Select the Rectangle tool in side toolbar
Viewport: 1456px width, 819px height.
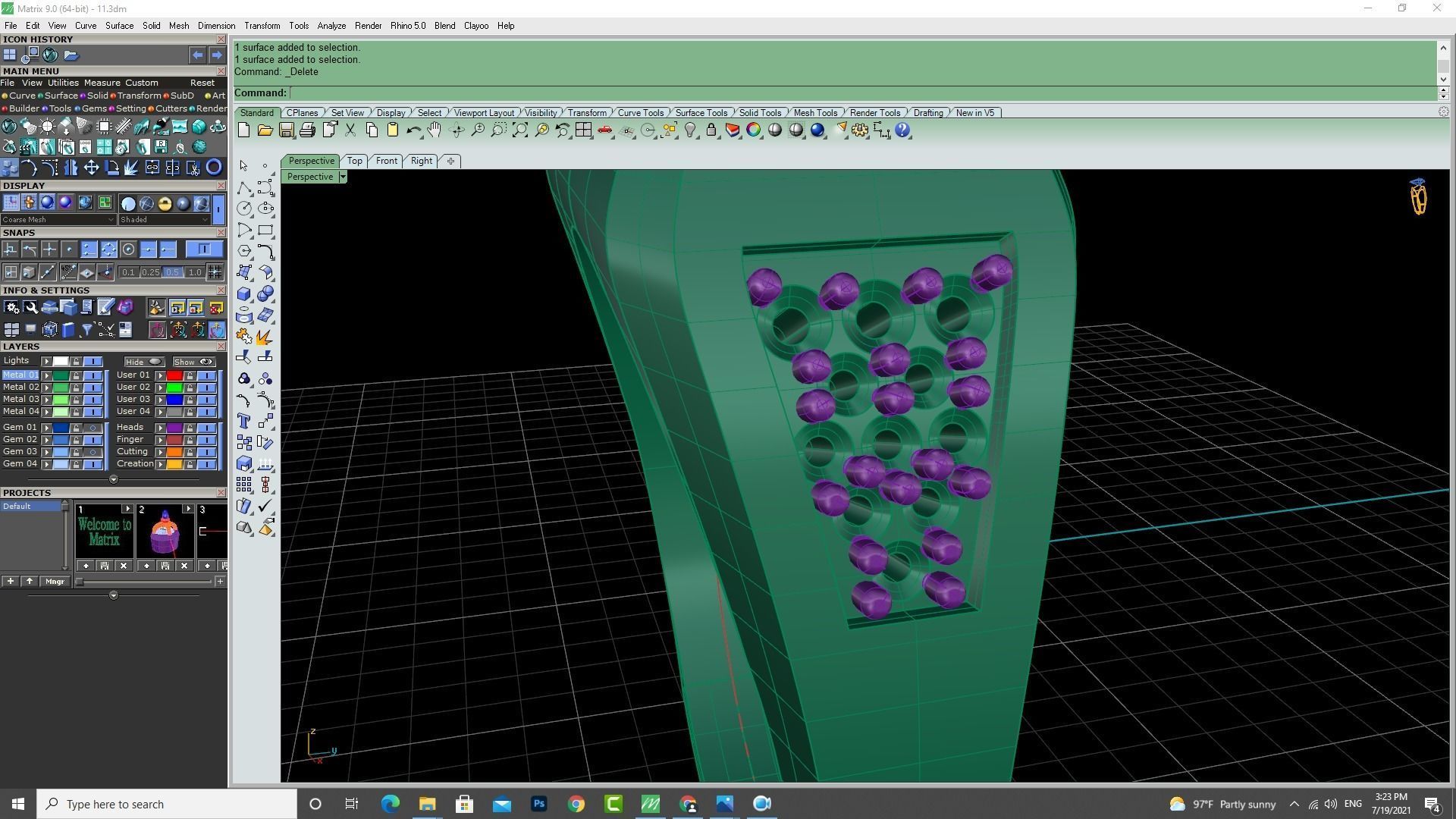coord(265,230)
